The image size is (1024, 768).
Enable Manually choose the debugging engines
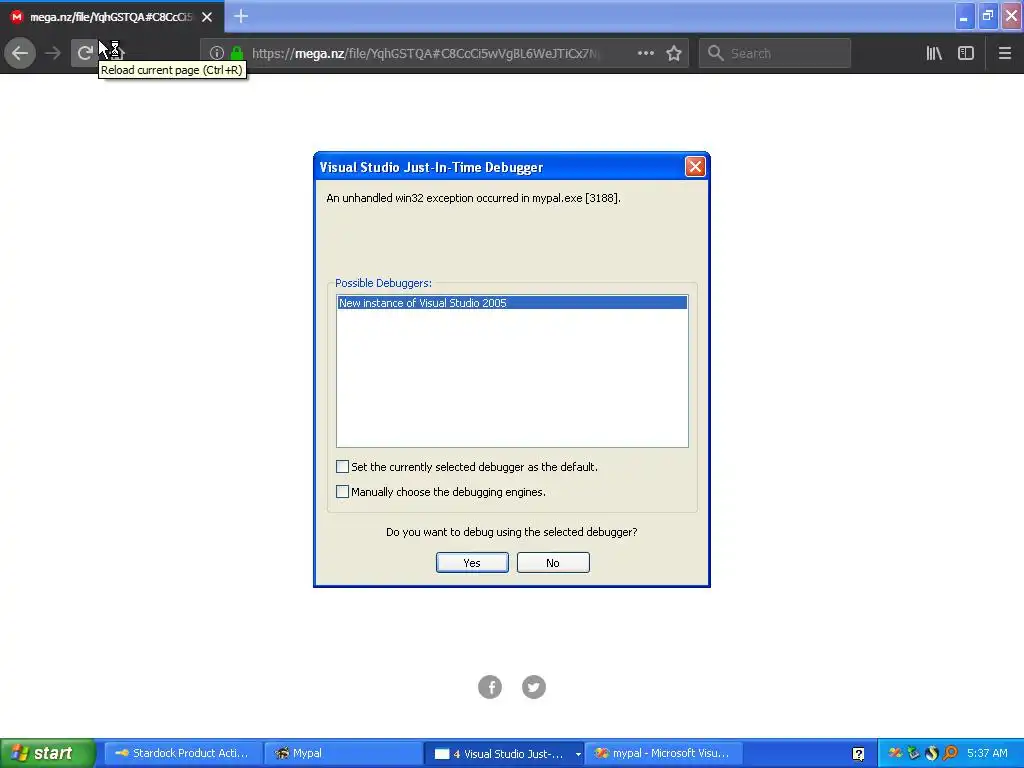(x=342, y=491)
